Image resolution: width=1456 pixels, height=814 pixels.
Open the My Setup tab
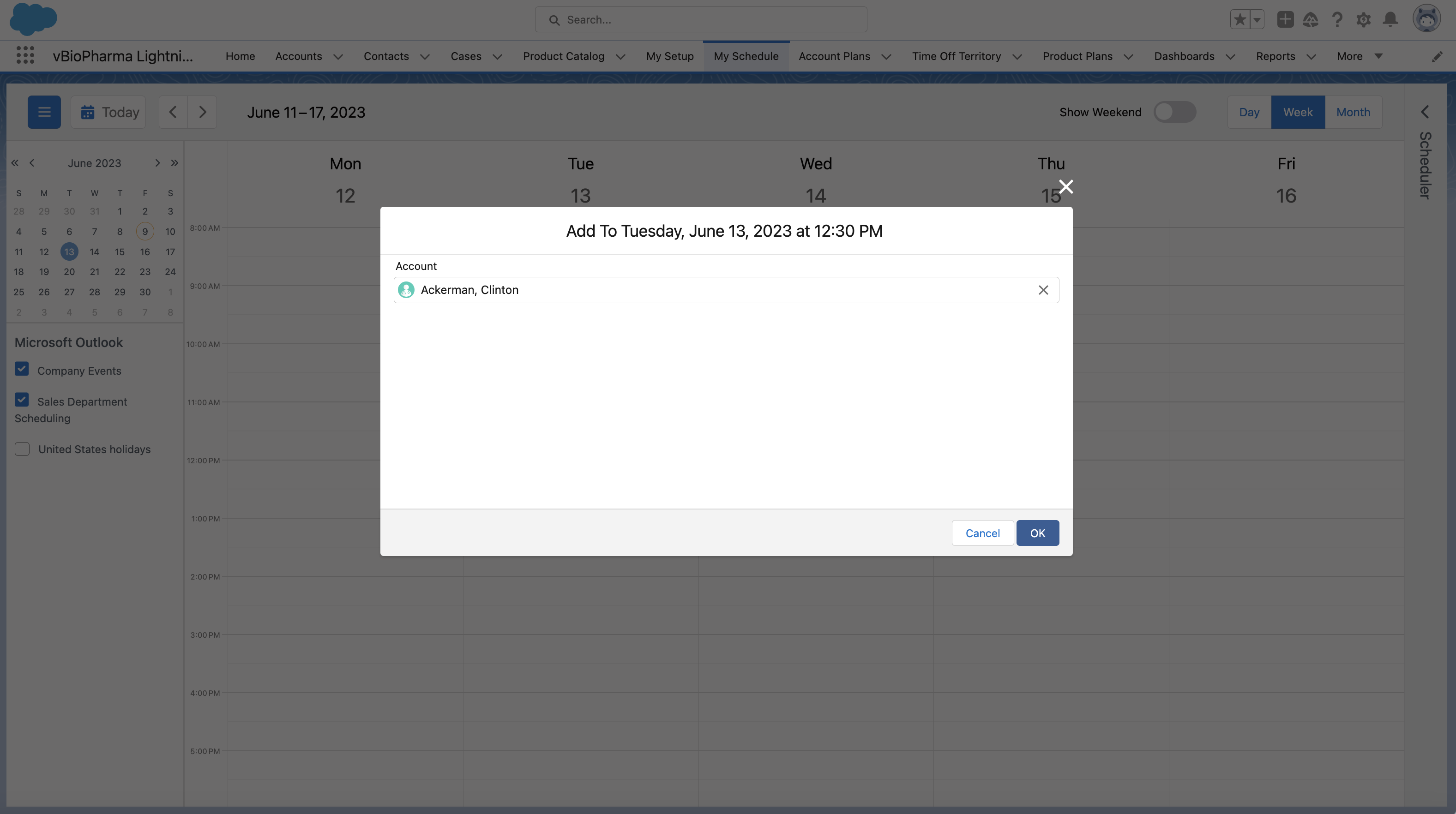(x=669, y=56)
